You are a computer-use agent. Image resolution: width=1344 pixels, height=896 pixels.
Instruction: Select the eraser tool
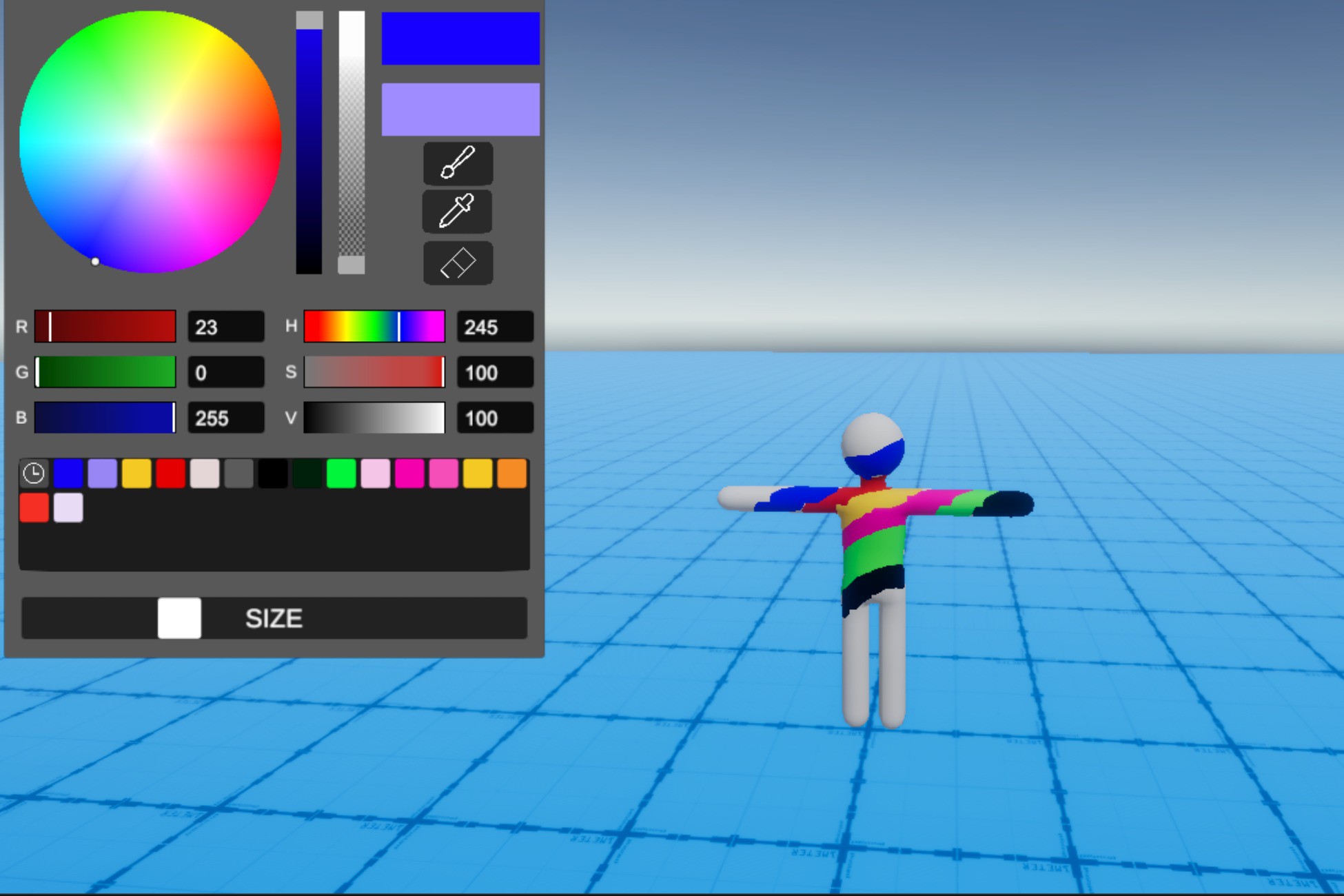[458, 263]
